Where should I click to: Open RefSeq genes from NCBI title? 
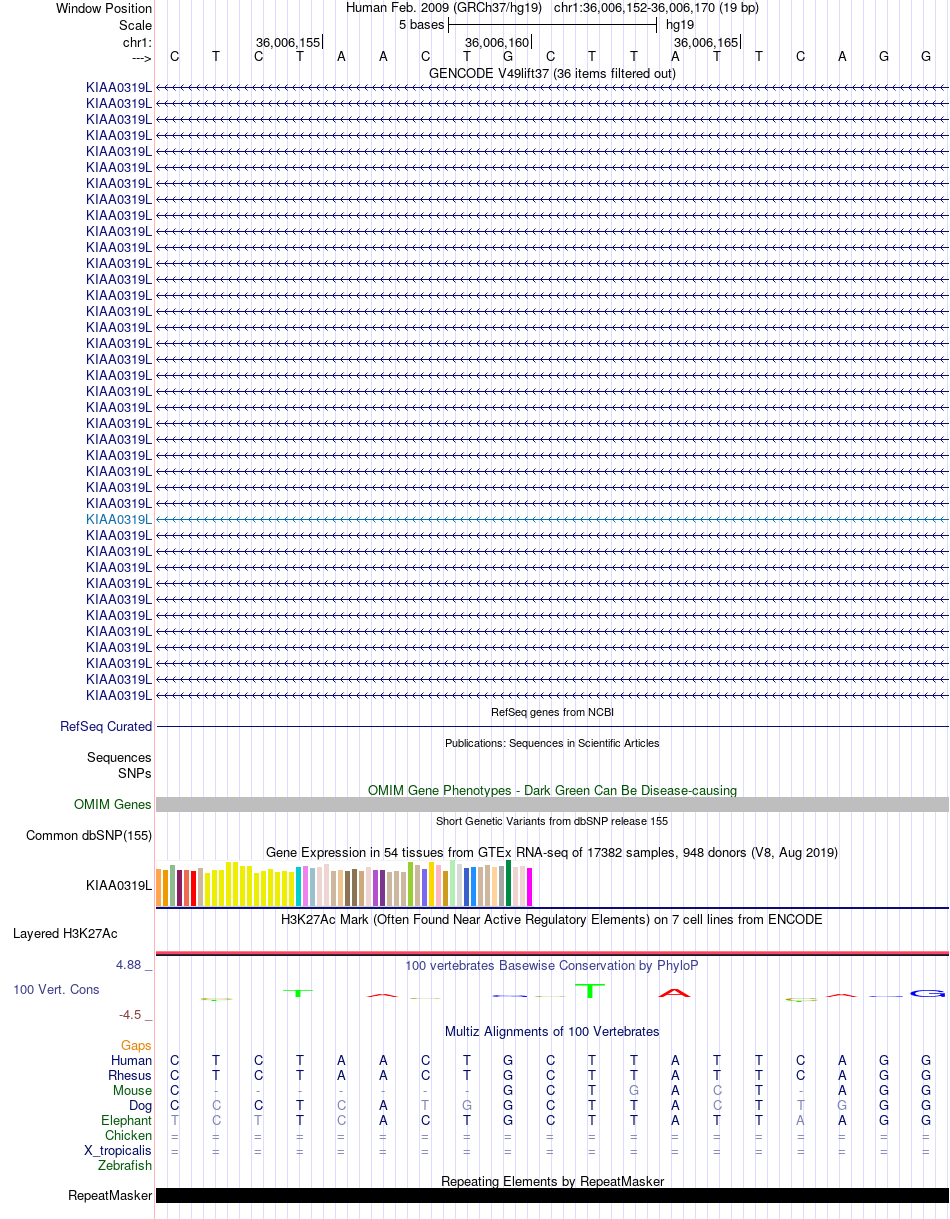tap(552, 712)
